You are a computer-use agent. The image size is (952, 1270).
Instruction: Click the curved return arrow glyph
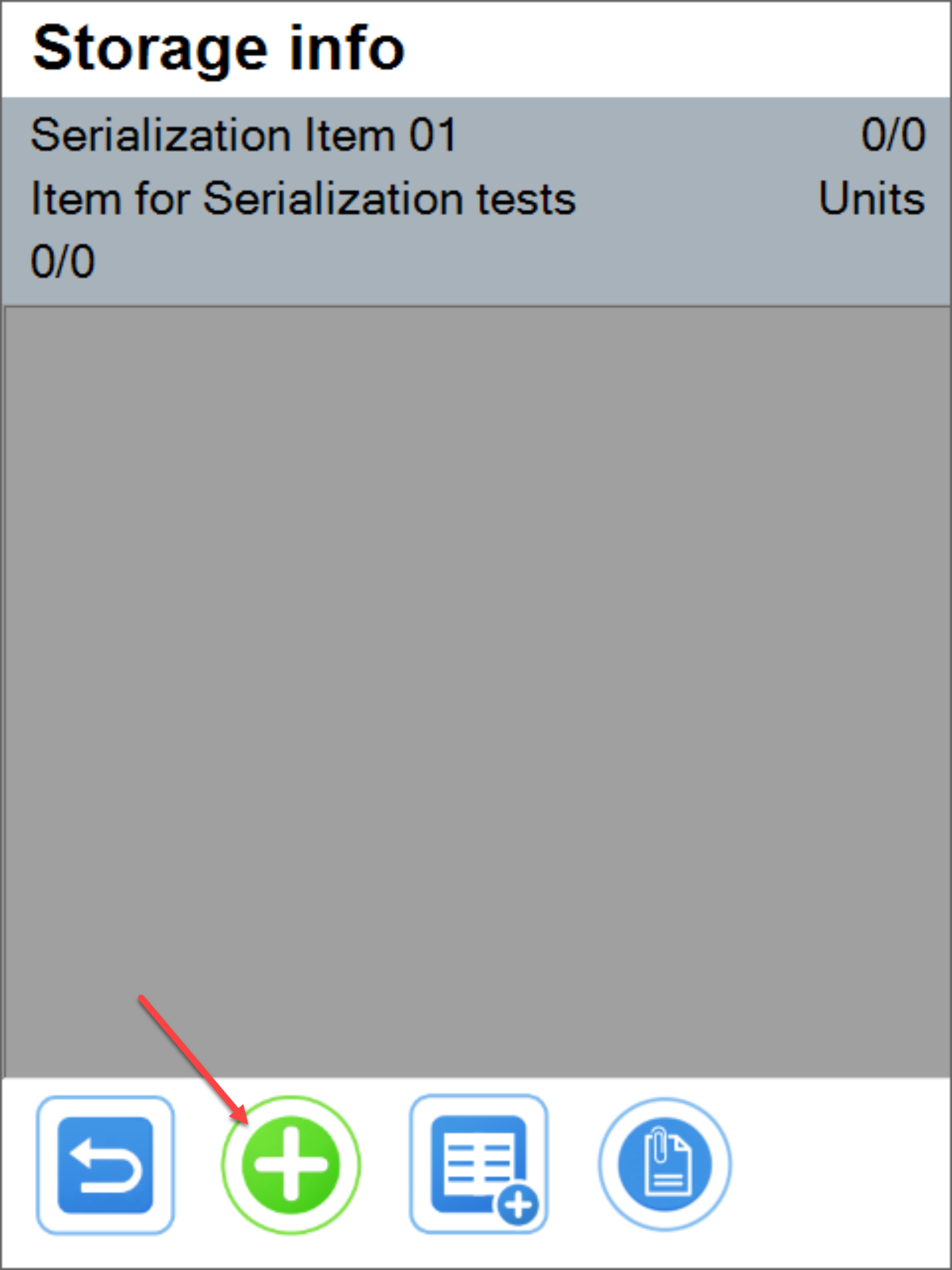pos(106,1165)
